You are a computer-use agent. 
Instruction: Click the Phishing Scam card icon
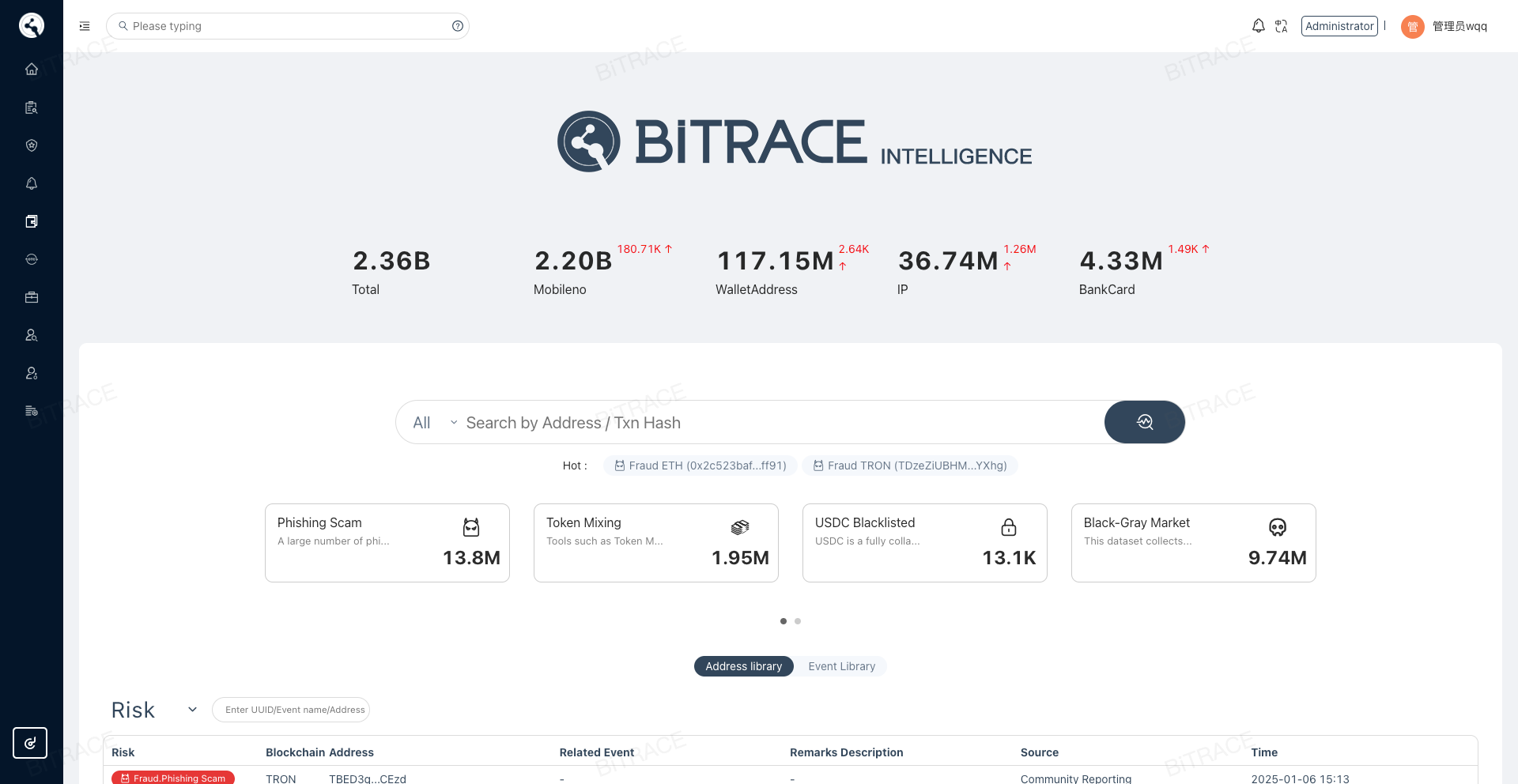coord(471,527)
